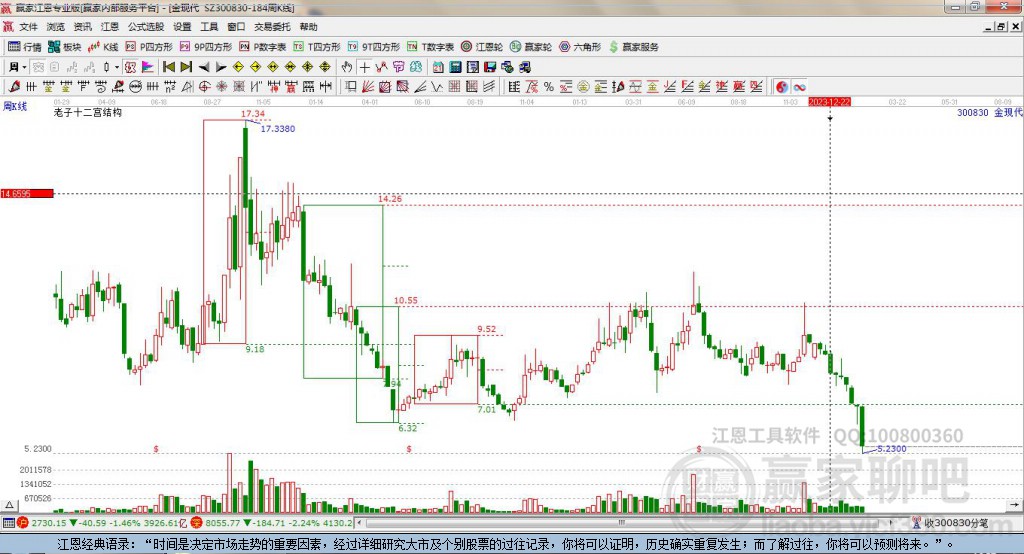This screenshot has width=1024, height=554.
Task: Click the colorful flag icon
Action: click(x=148, y=67)
